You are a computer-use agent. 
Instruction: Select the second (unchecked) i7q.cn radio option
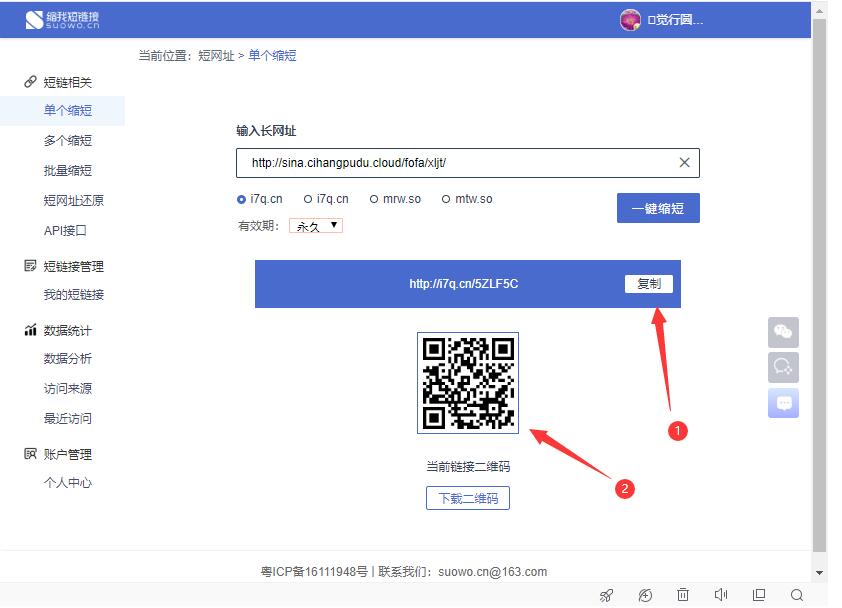(308, 199)
